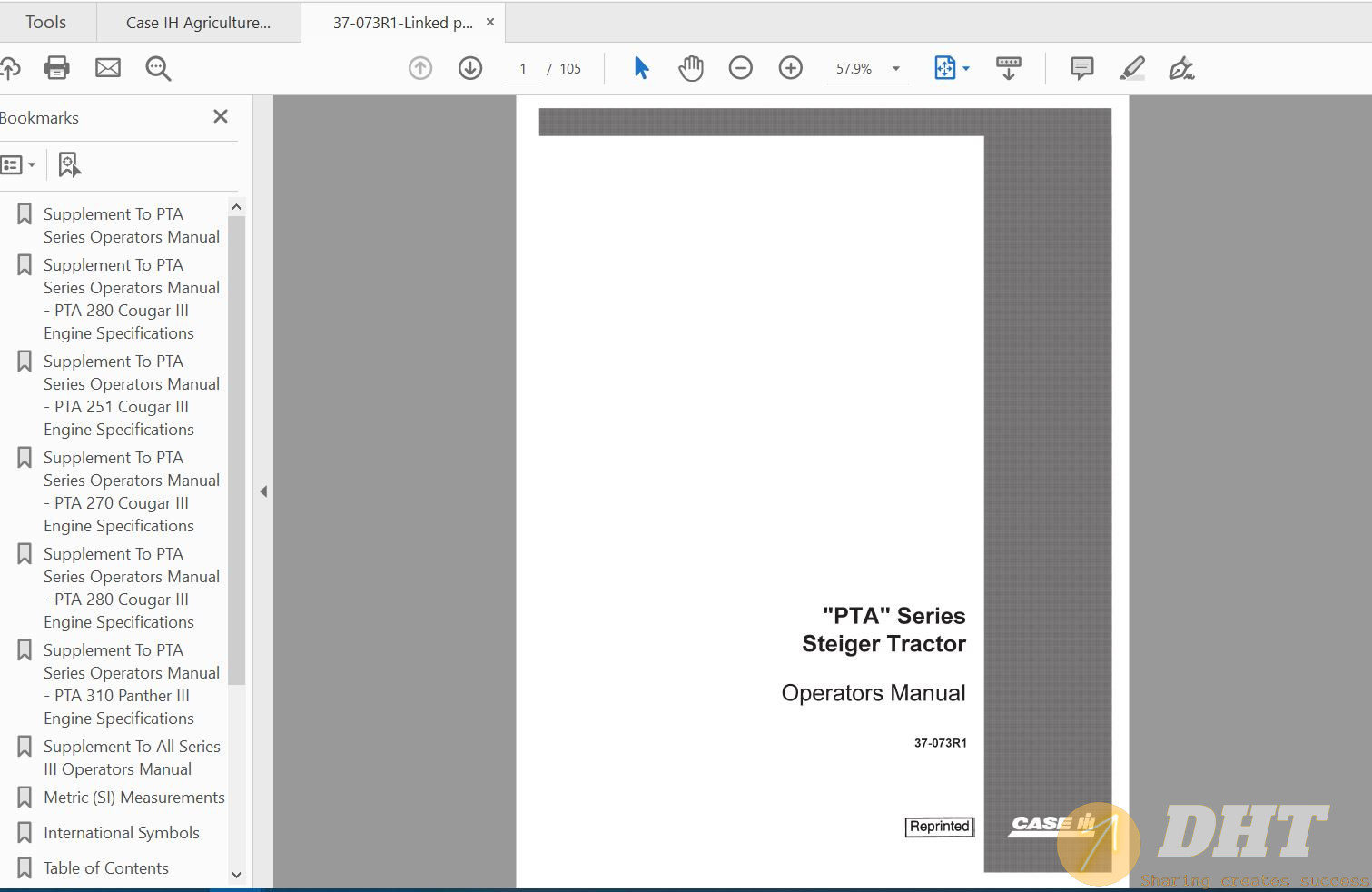Screen dimensions: 1372x892
Task: Open PTA 270 Cougar III bookmark
Action: tap(132, 491)
